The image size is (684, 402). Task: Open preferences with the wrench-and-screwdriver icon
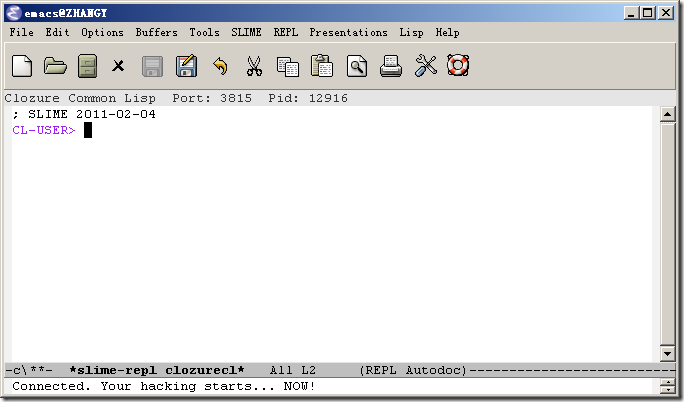click(x=425, y=66)
